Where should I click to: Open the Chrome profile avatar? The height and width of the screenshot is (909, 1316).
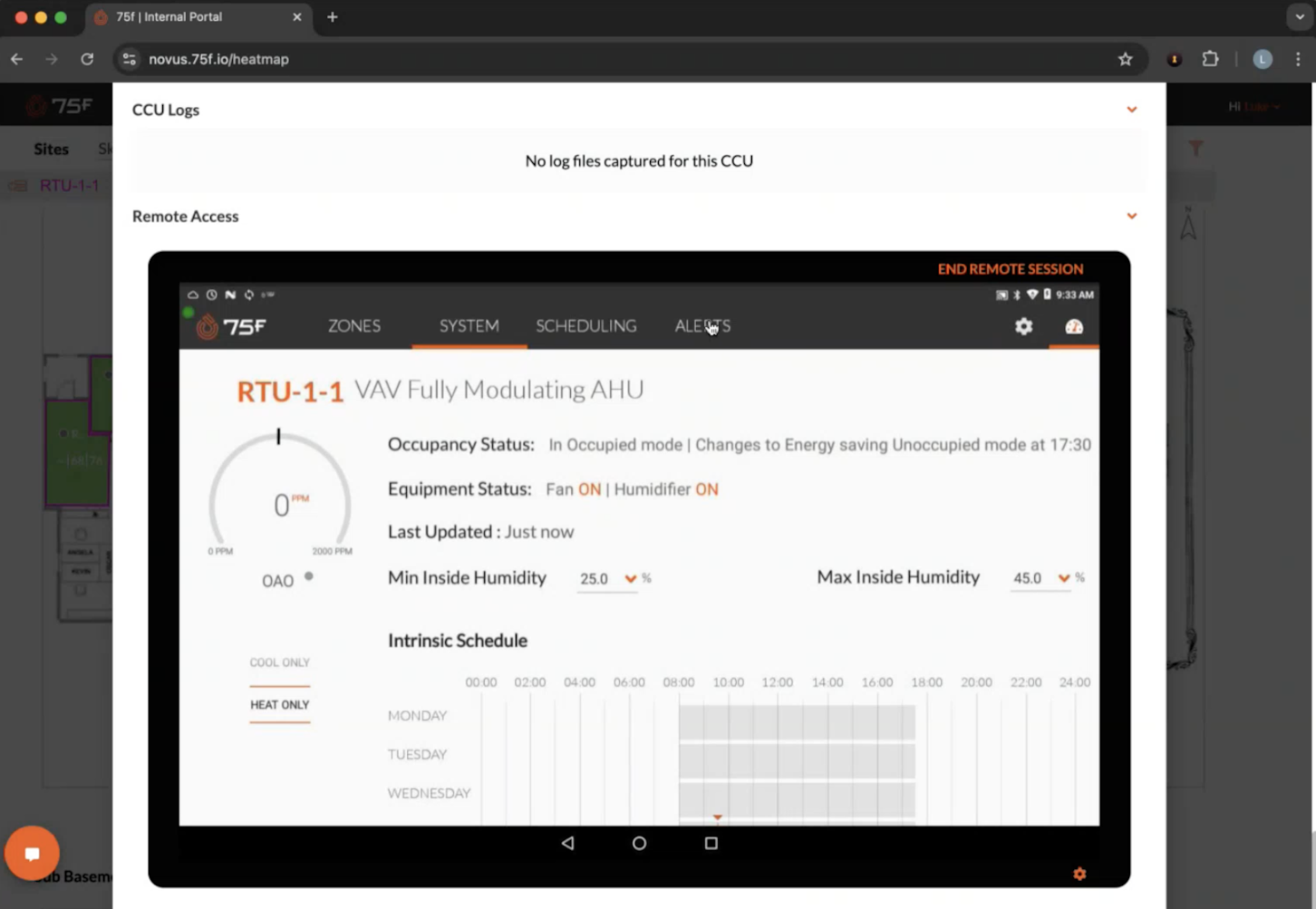pyautogui.click(x=1263, y=59)
